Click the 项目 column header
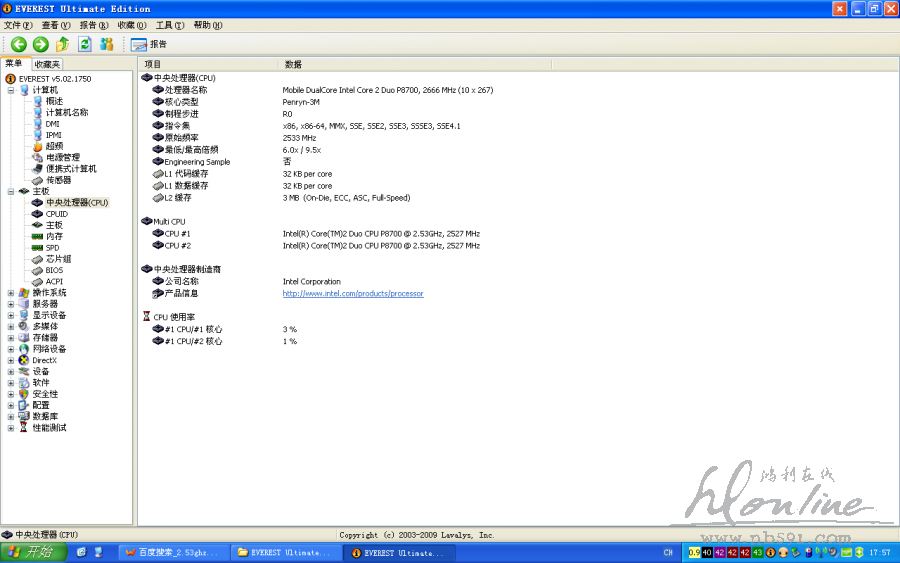 208,64
